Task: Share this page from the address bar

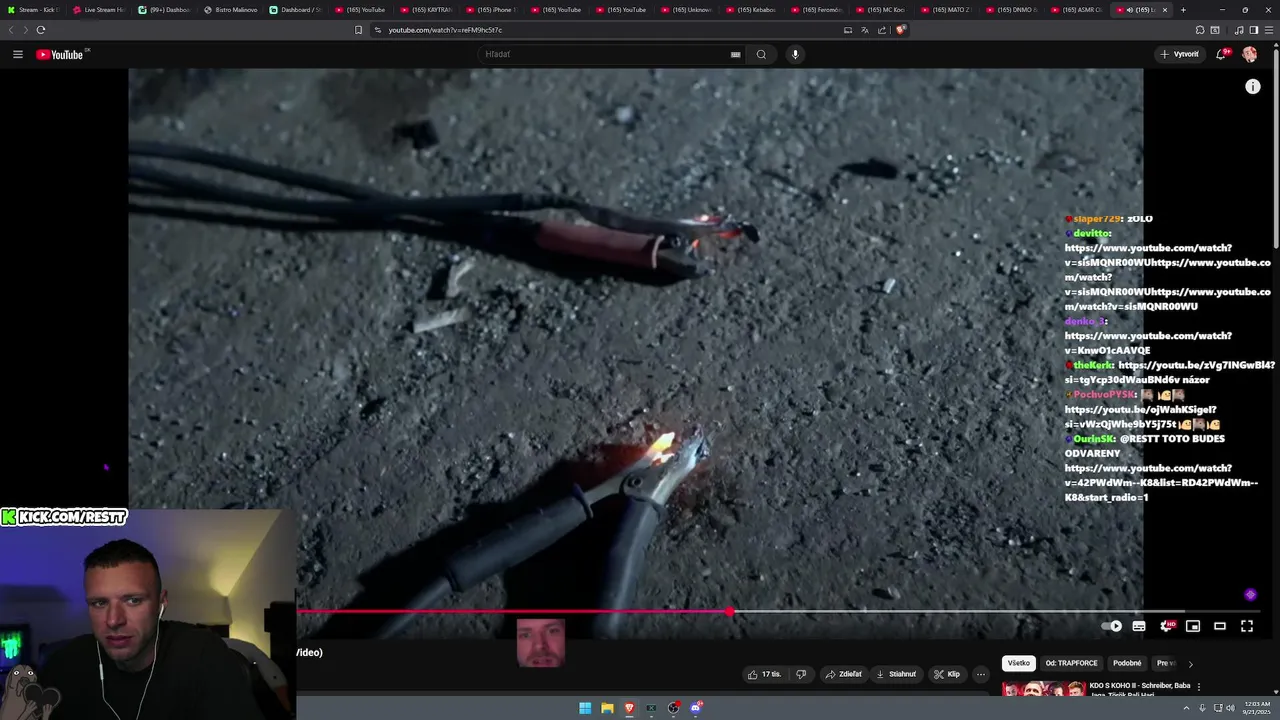Action: point(882,30)
